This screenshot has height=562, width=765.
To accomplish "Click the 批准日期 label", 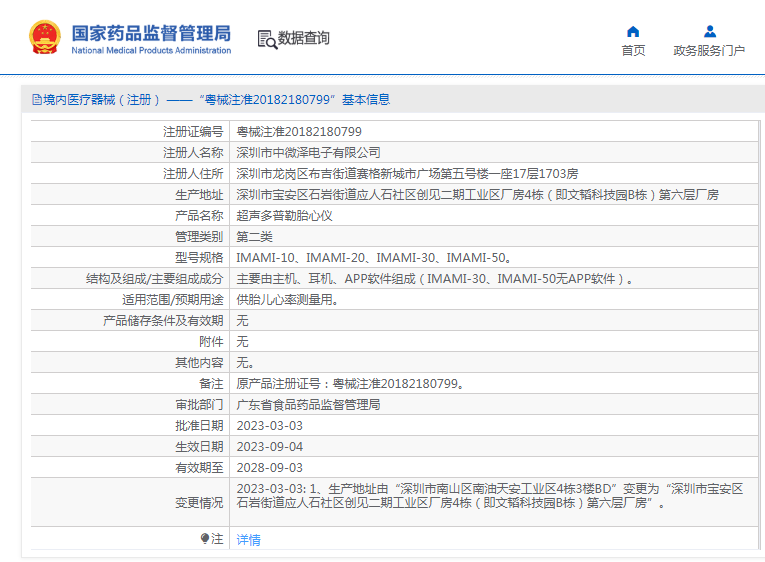I will (199, 426).
